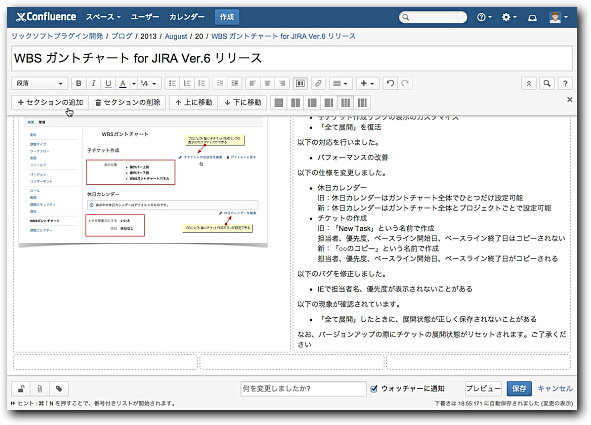Toggle the page layout button
Image resolution: width=591 pixels, height=425 pixels.
click(300, 83)
